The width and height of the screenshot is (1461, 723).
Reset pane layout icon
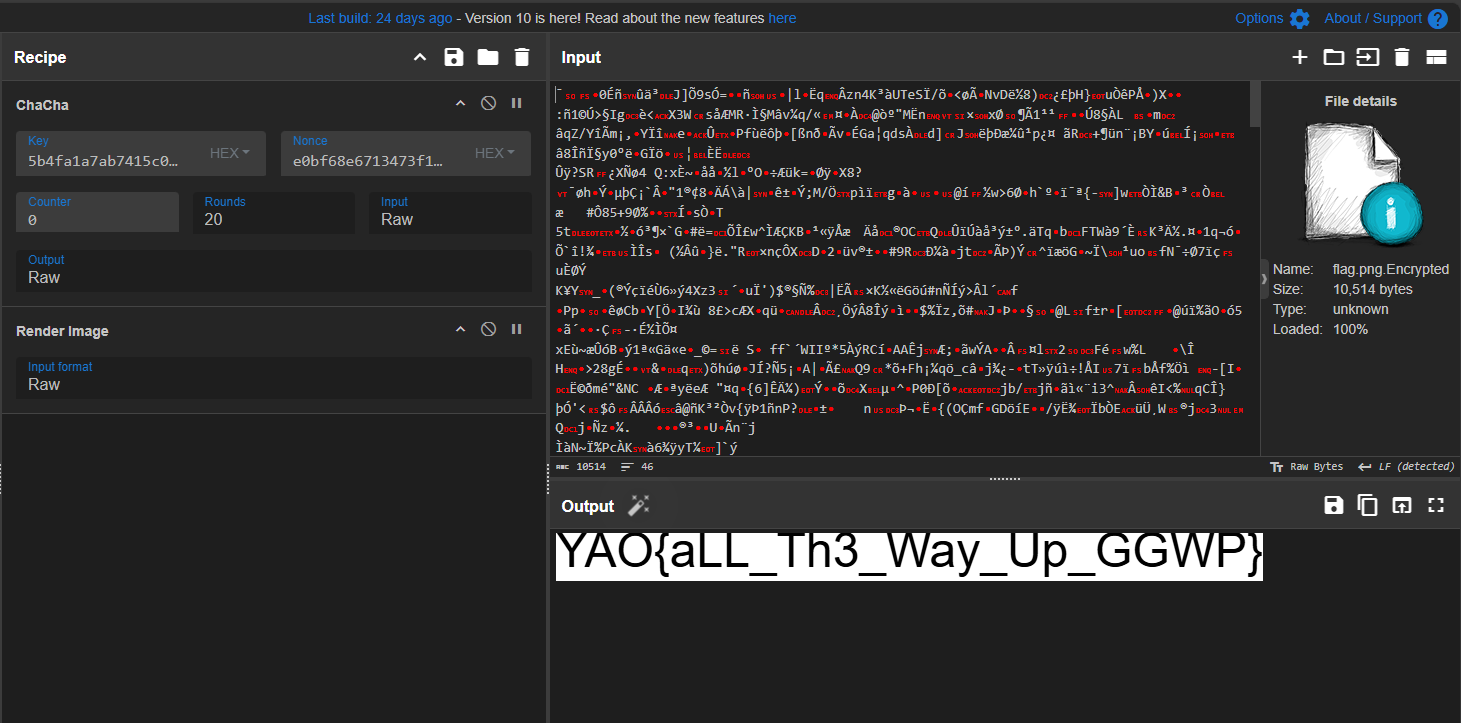(x=1436, y=57)
